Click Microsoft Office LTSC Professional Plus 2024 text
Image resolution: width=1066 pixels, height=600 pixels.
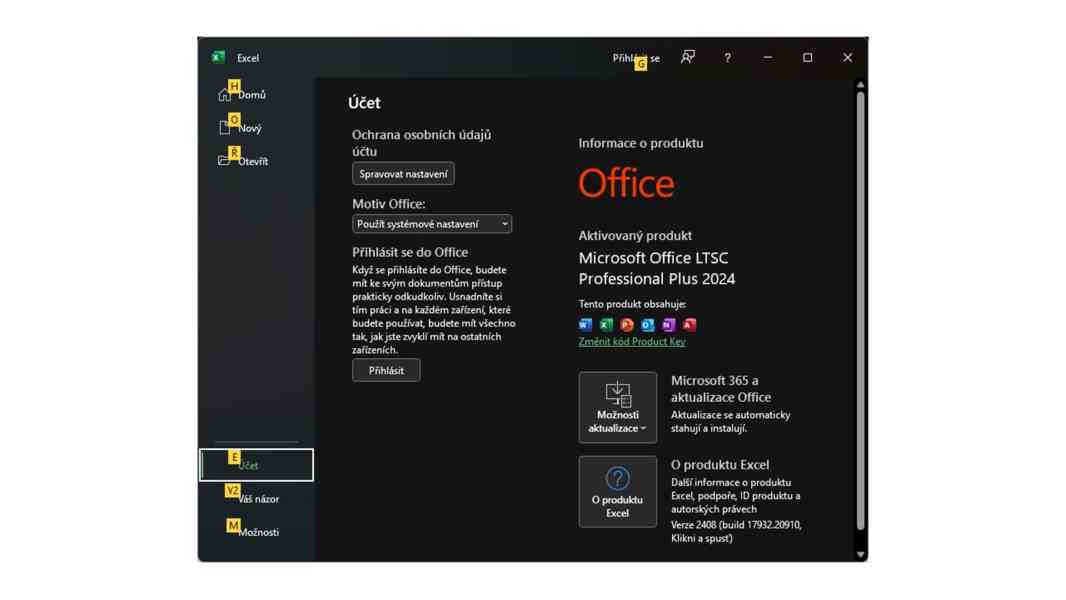[x=657, y=268]
